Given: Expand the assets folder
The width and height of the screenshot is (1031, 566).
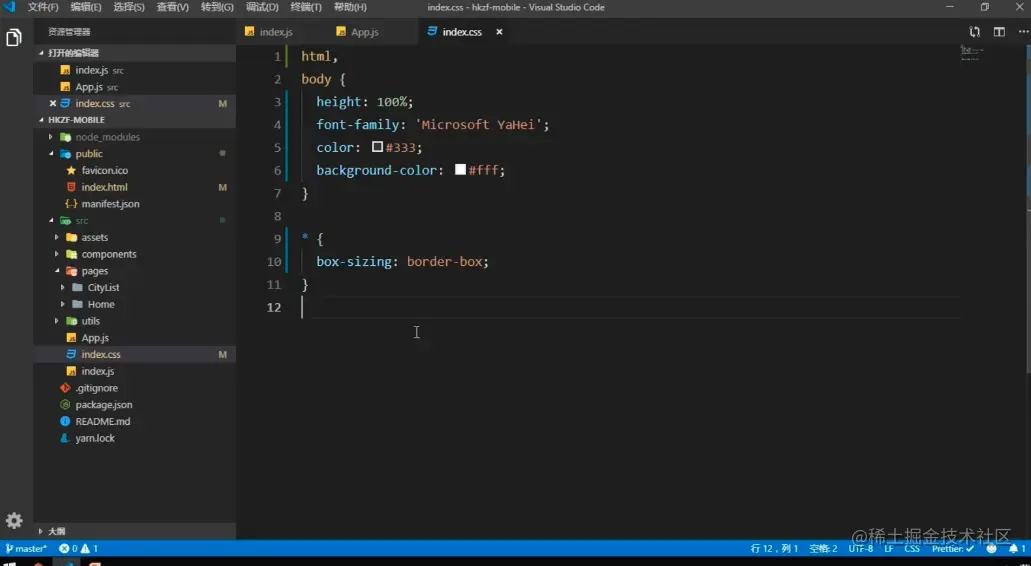Looking at the screenshot, I should [95, 237].
